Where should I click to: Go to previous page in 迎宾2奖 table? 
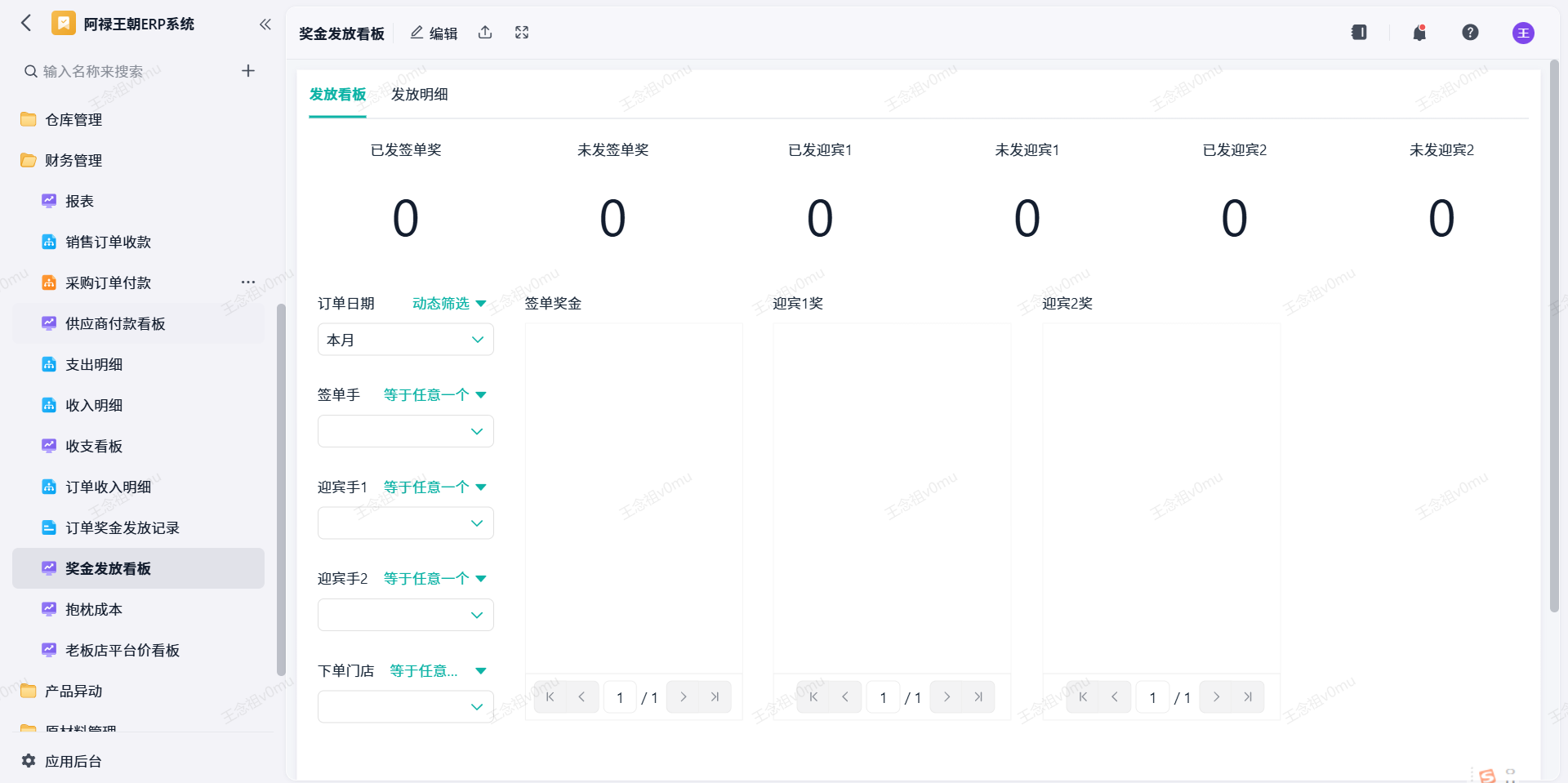(x=1115, y=697)
